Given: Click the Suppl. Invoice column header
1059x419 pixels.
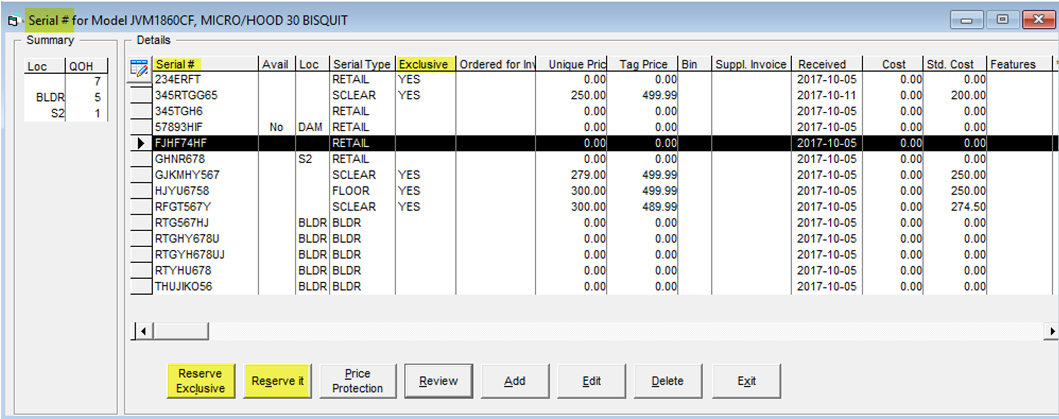Looking at the screenshot, I should click(751, 64).
